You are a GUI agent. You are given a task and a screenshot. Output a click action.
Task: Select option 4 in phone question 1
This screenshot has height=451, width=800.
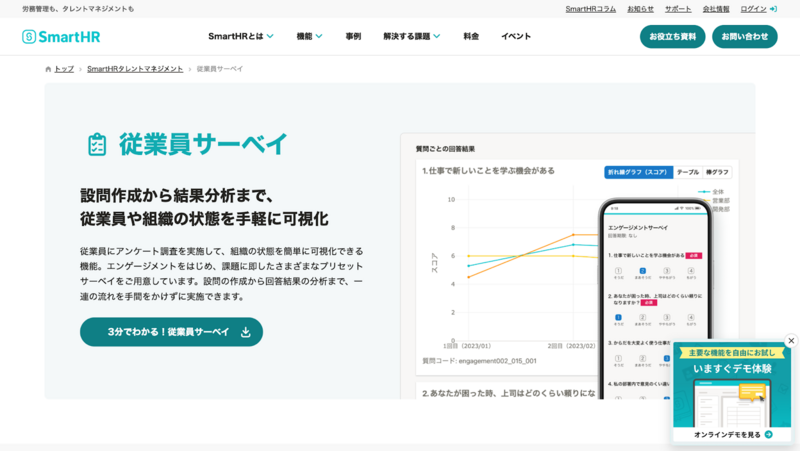[x=691, y=271]
